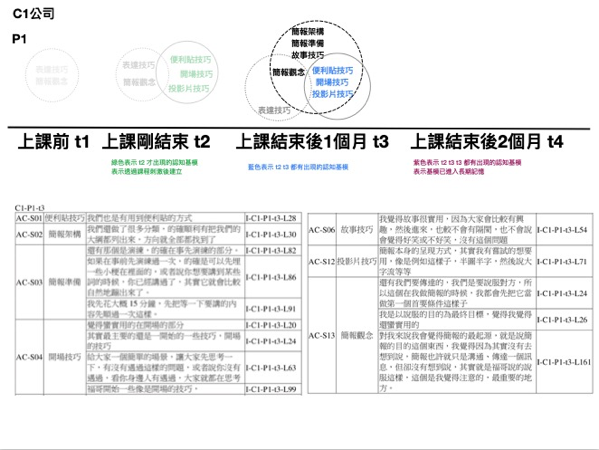Click the gray "表達技巧" label in the t3 dotted circle
This screenshot has width=599, height=450.
tap(274, 110)
